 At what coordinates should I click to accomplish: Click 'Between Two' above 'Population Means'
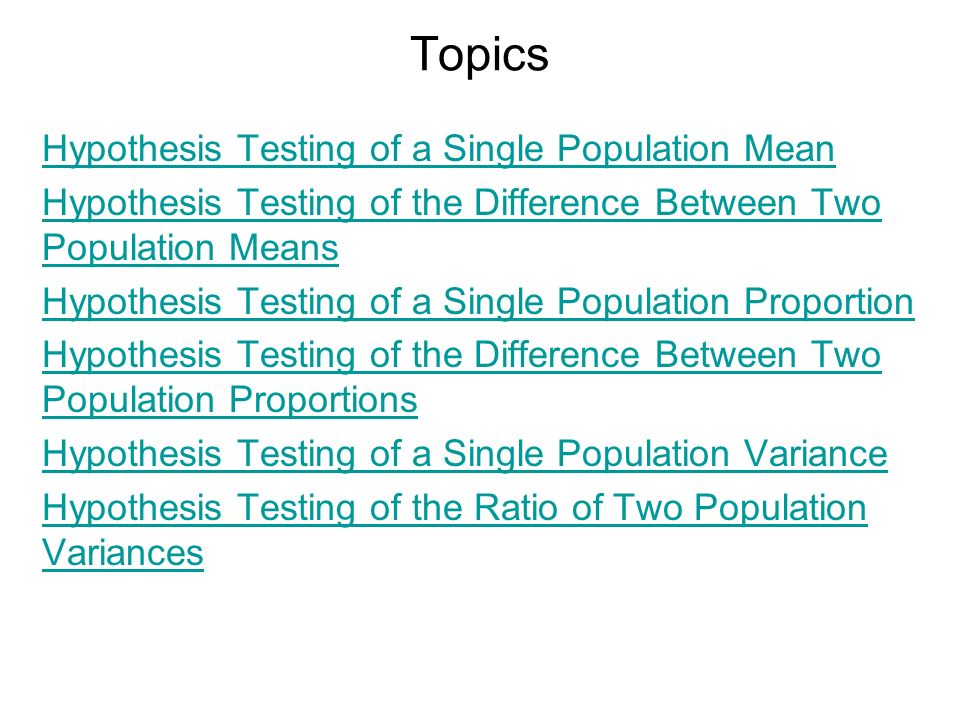768,203
